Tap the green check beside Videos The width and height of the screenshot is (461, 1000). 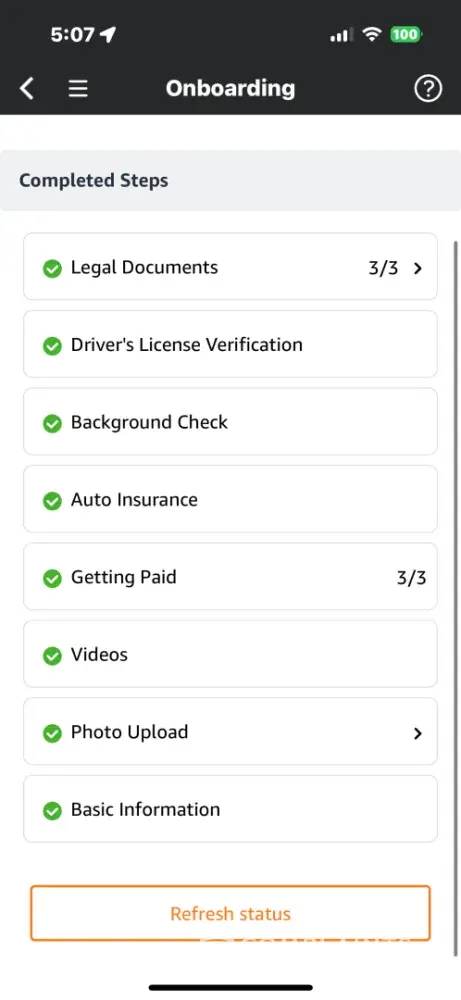click(52, 655)
